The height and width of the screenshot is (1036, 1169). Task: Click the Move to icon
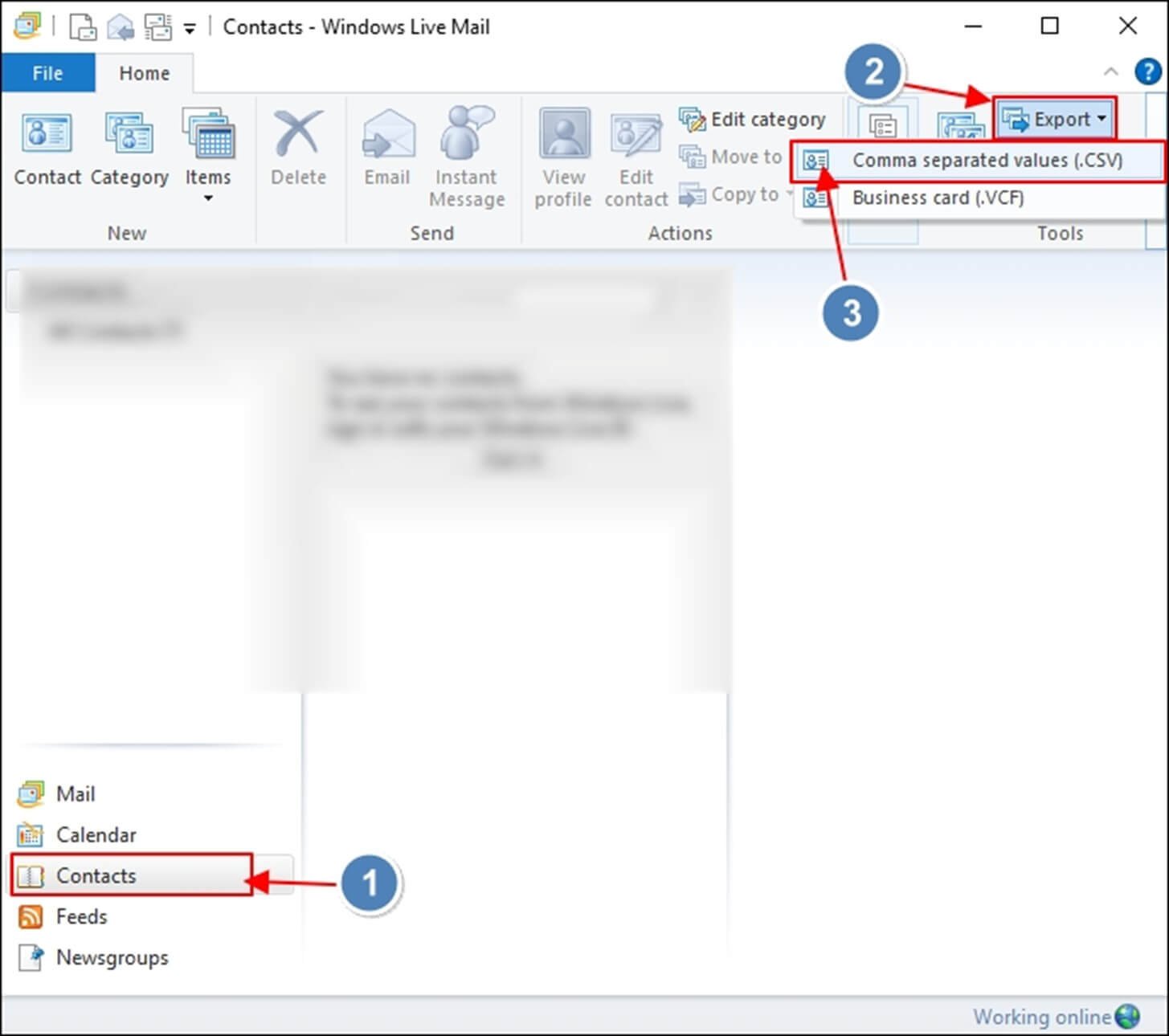(x=729, y=156)
